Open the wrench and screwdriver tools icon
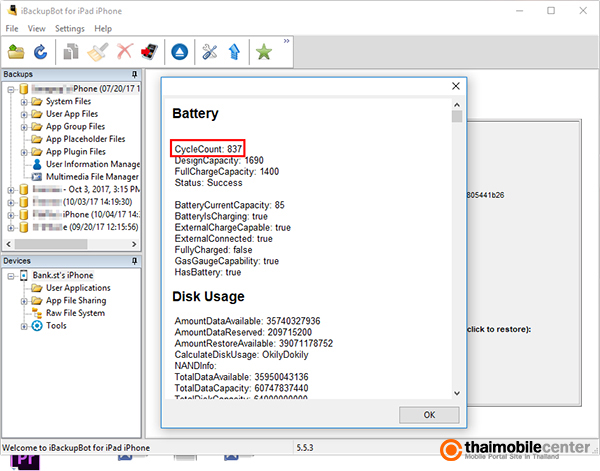This screenshot has width=600, height=471. tap(209, 52)
